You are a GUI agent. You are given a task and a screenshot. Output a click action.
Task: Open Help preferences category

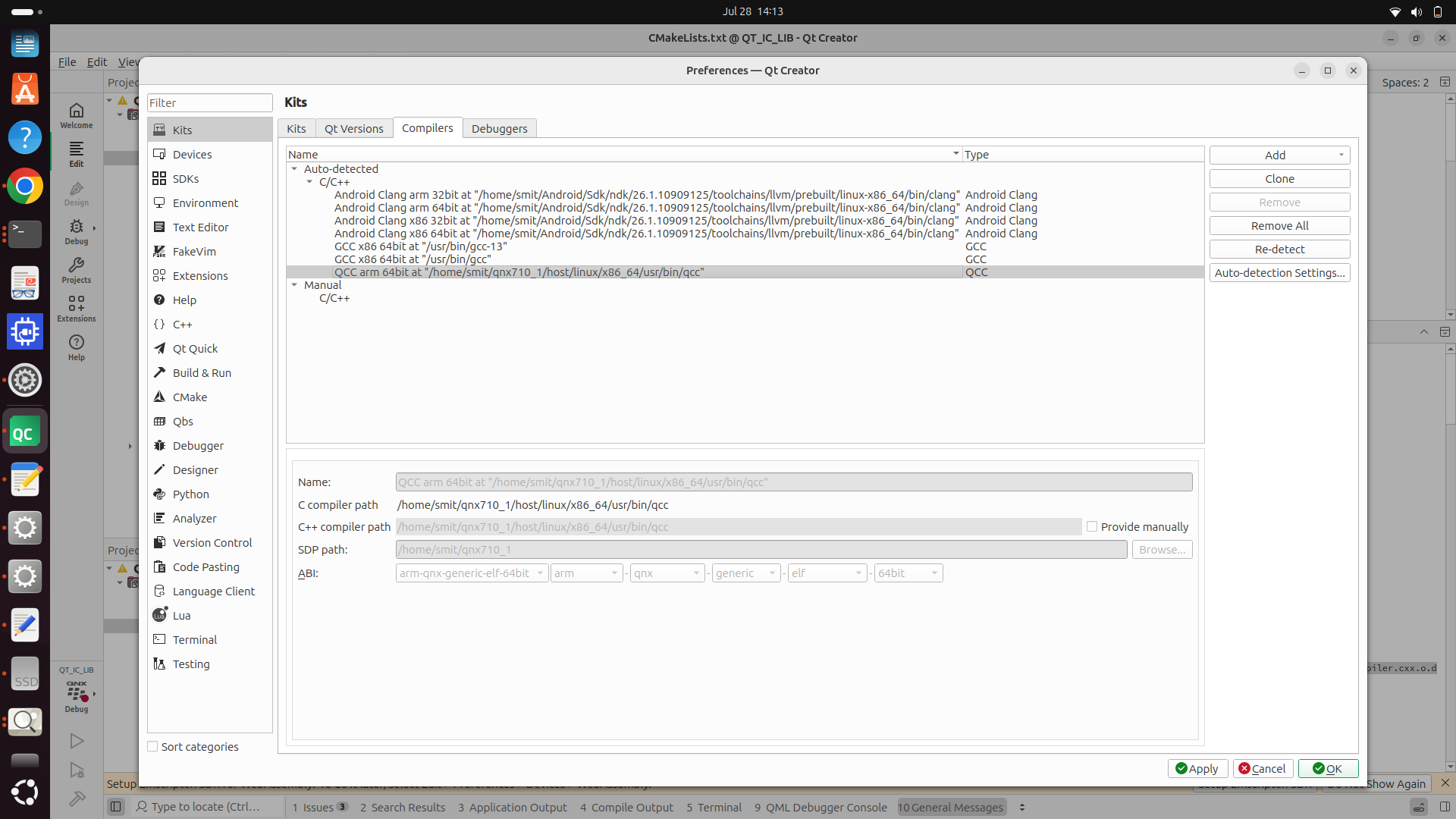click(x=210, y=300)
